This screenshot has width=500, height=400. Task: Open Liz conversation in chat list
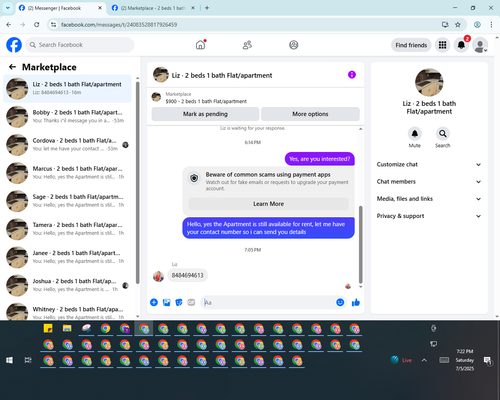(68, 89)
